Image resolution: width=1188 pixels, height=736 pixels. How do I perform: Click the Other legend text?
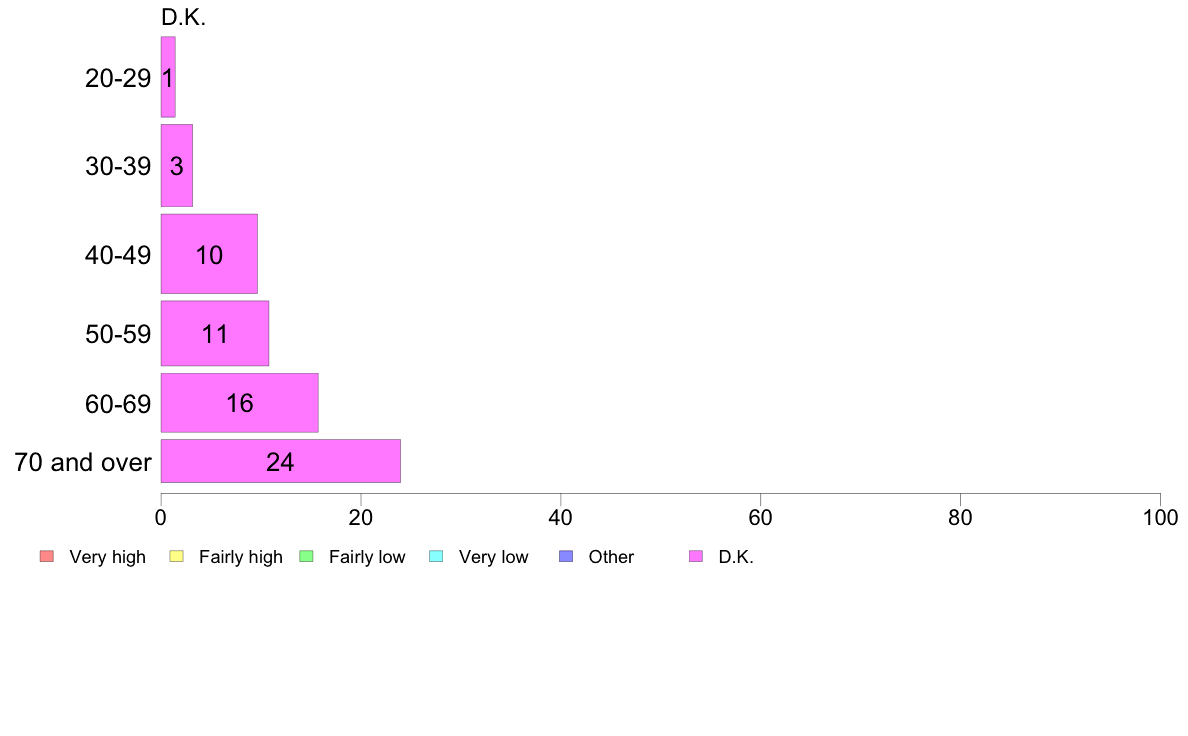click(611, 557)
